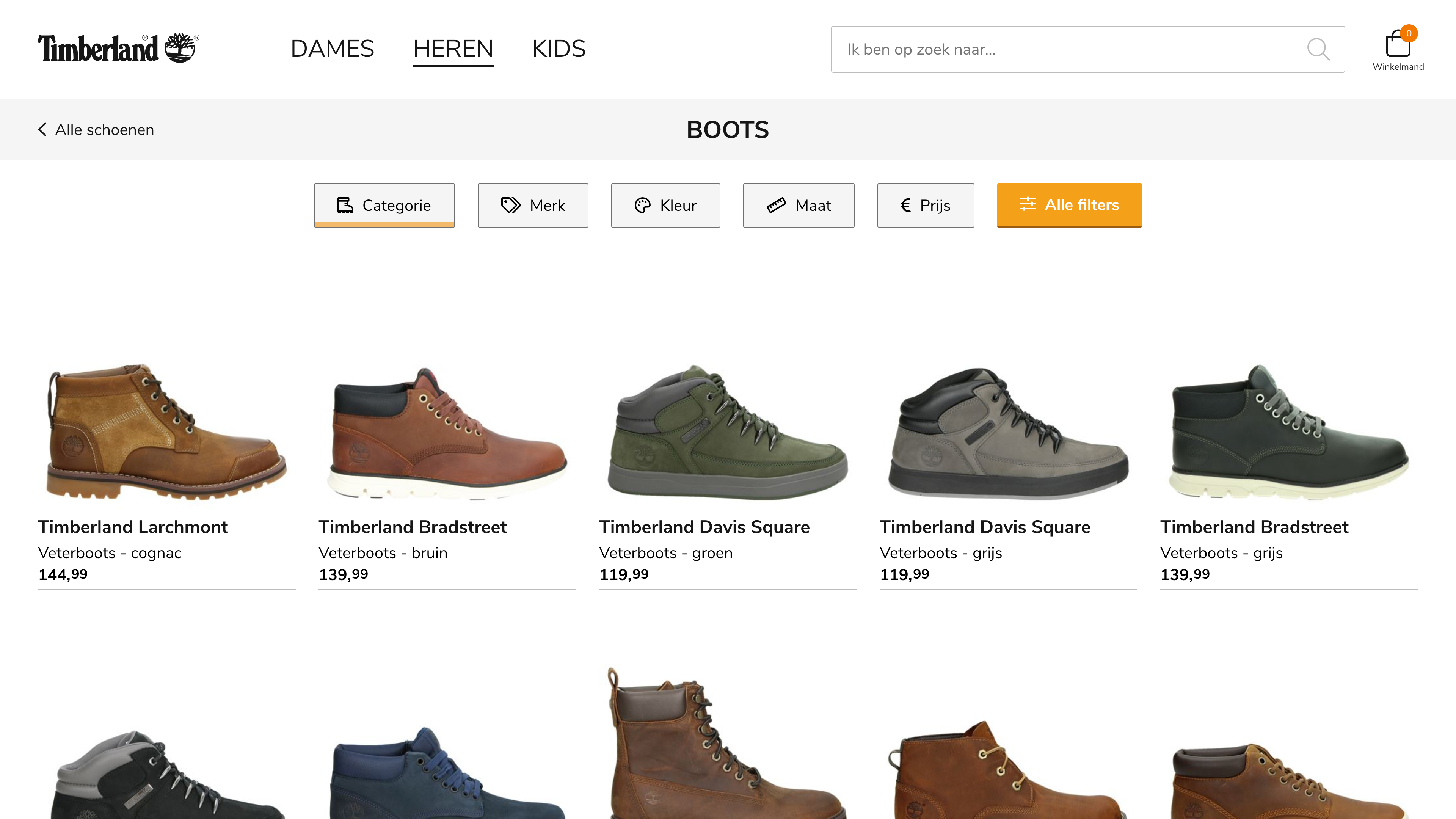This screenshot has height=819, width=1456.
Task: Switch to the DAMES menu tab
Action: click(333, 49)
